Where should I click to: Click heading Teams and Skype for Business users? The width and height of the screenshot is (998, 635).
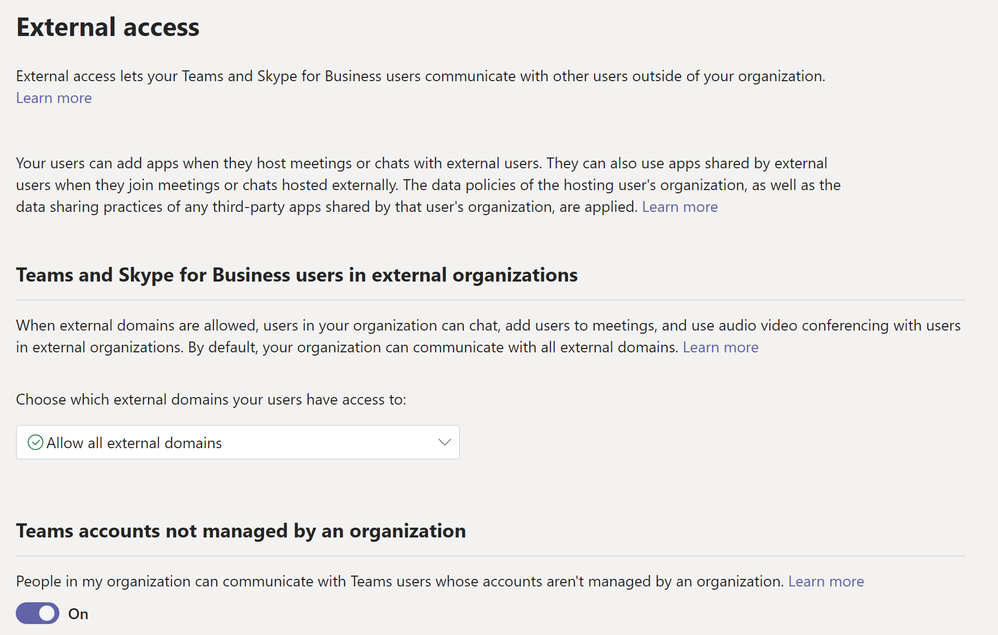[x=297, y=275]
